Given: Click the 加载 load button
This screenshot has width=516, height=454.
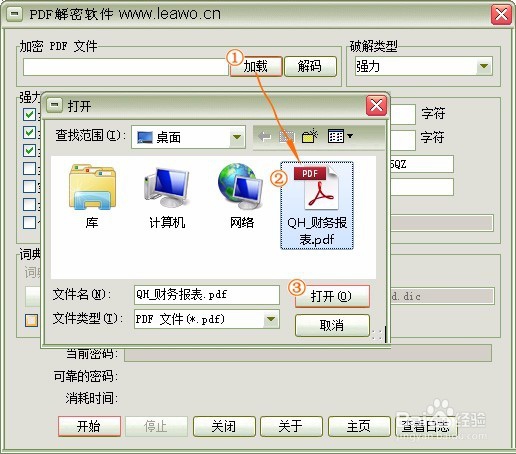Looking at the screenshot, I should (x=256, y=66).
